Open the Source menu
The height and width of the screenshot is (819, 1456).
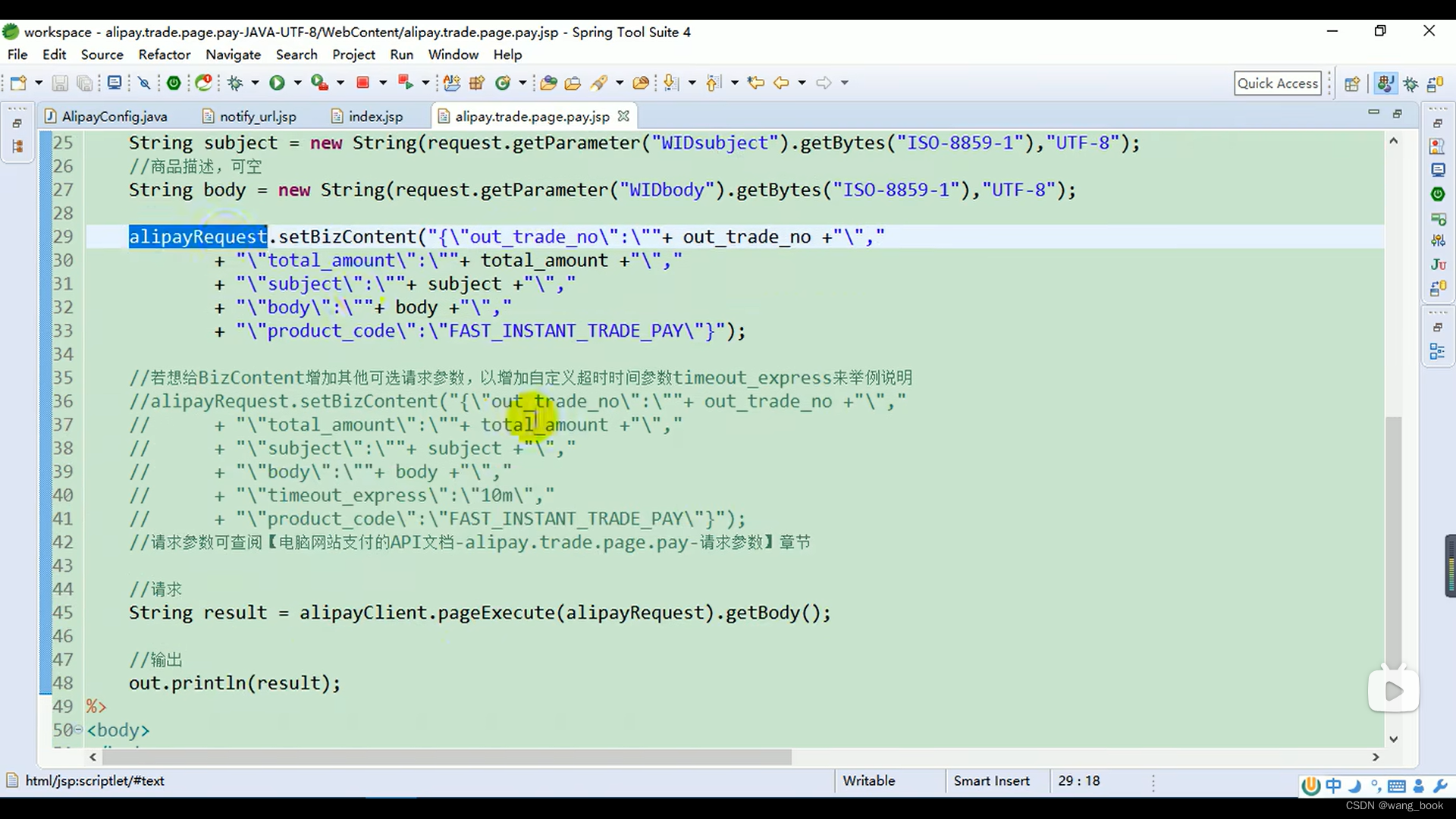[x=102, y=55]
